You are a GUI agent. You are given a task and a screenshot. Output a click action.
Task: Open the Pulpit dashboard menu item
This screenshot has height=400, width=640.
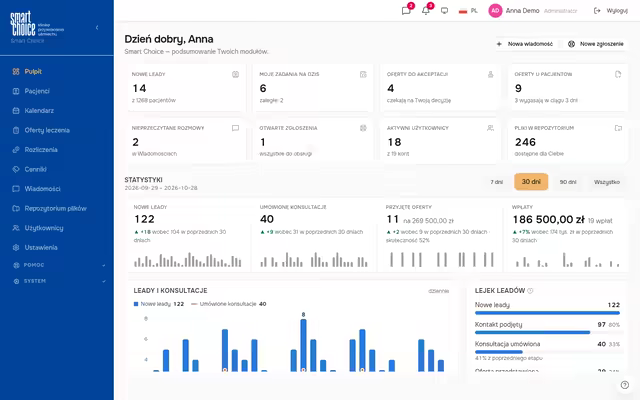point(57,71)
